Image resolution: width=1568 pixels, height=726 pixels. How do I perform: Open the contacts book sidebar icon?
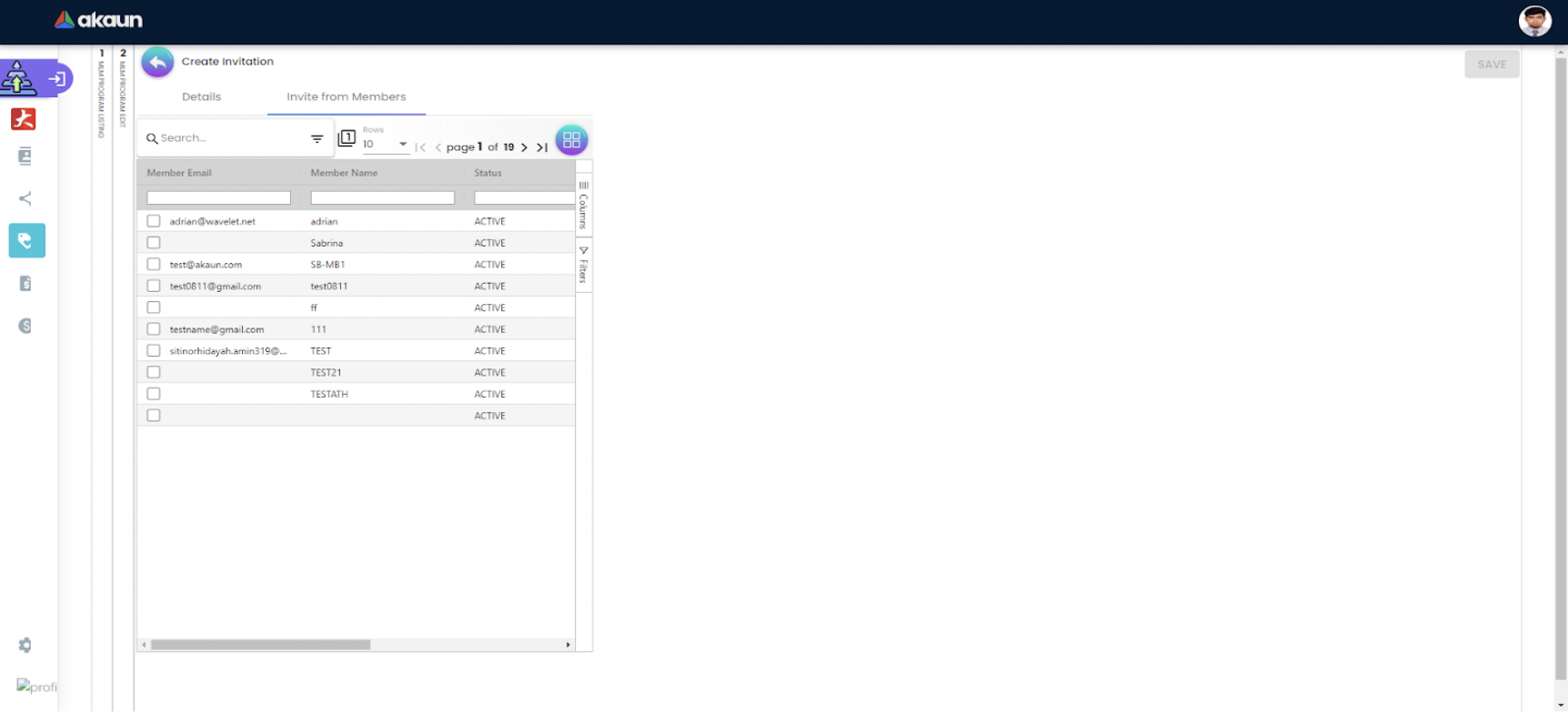(25, 156)
